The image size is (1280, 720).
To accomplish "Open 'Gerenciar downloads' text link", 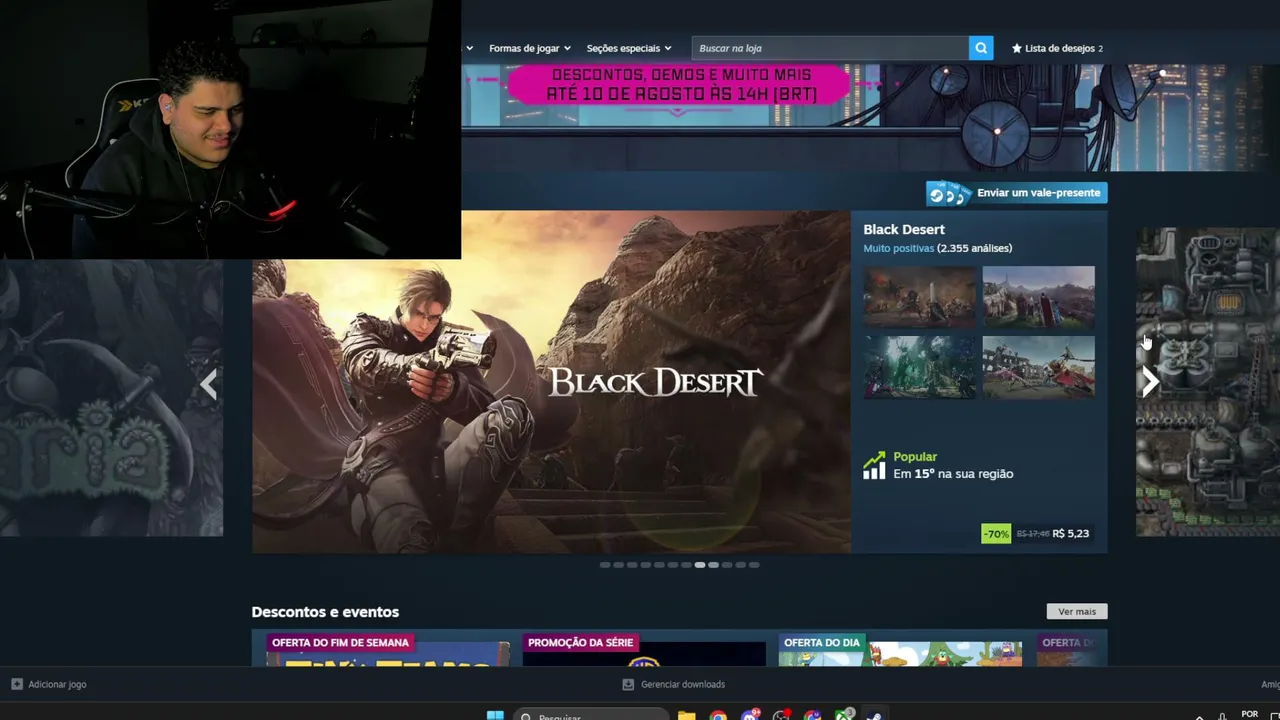I will coord(683,684).
